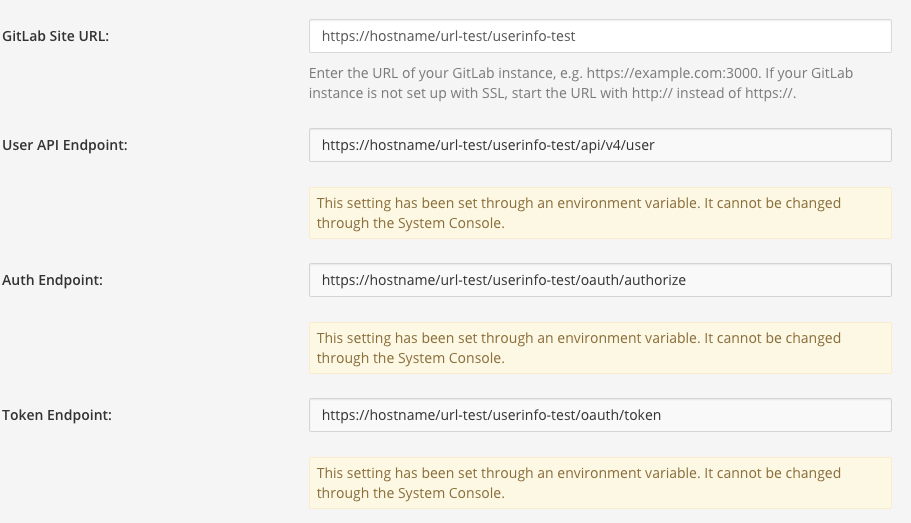Select the User API Endpoint field
Screen dimensions: 911x523
pyautogui.click(x=600, y=145)
